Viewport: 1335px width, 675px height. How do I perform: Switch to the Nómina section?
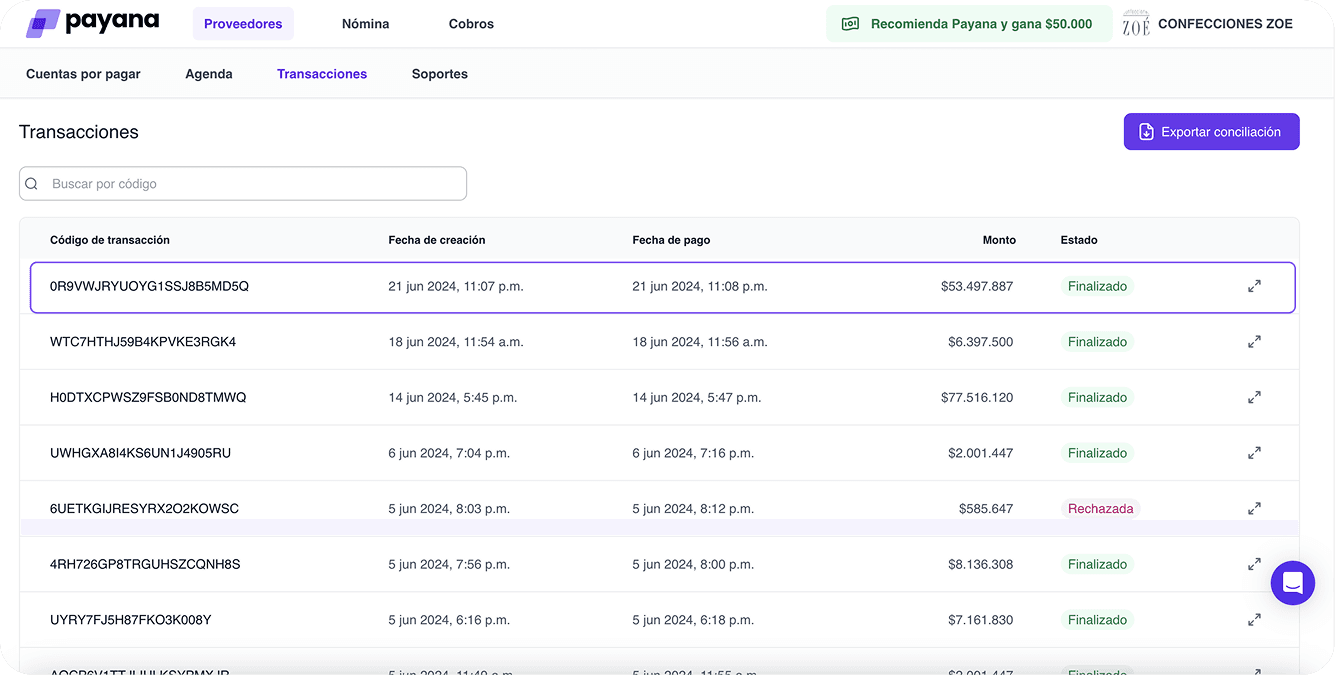pyautogui.click(x=364, y=23)
